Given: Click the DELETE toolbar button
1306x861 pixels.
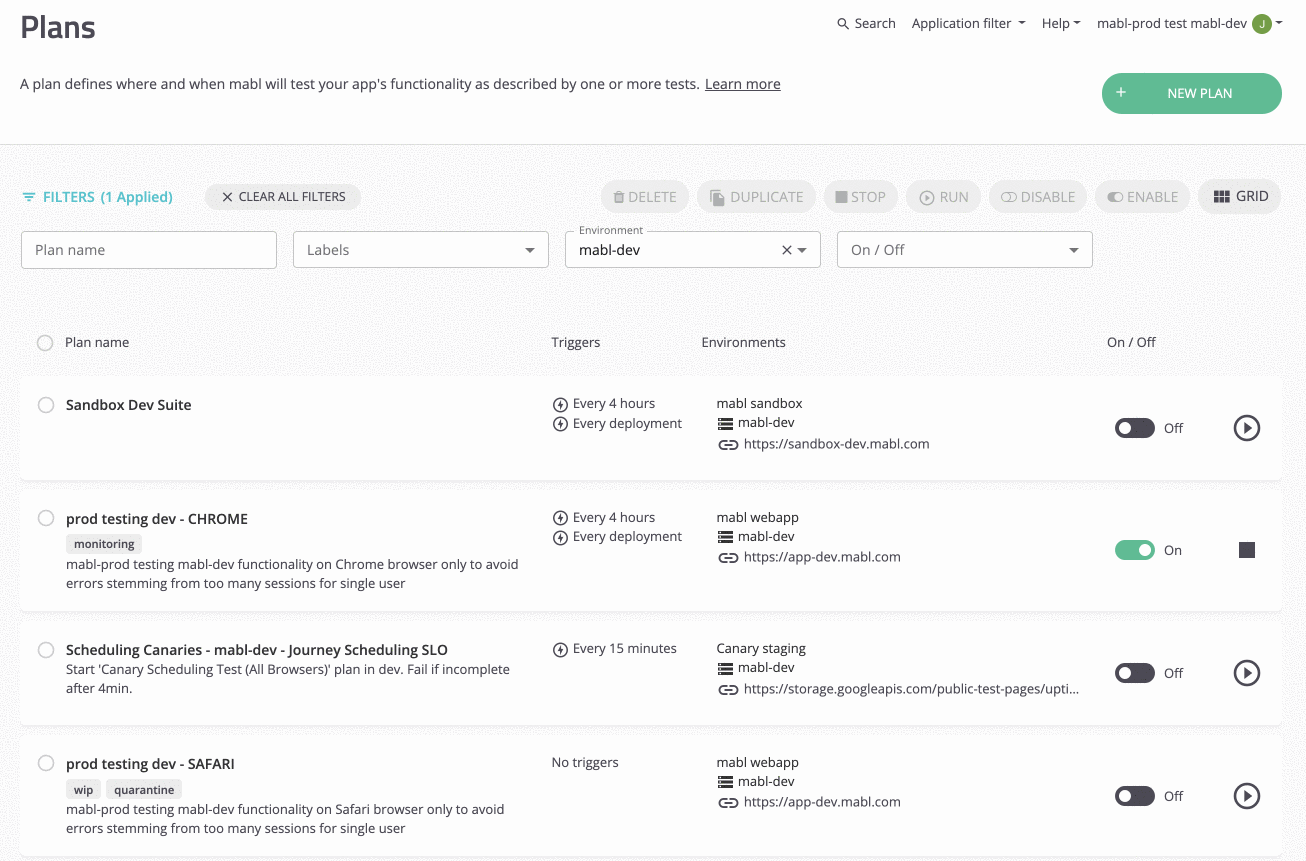Looking at the screenshot, I should click(645, 197).
